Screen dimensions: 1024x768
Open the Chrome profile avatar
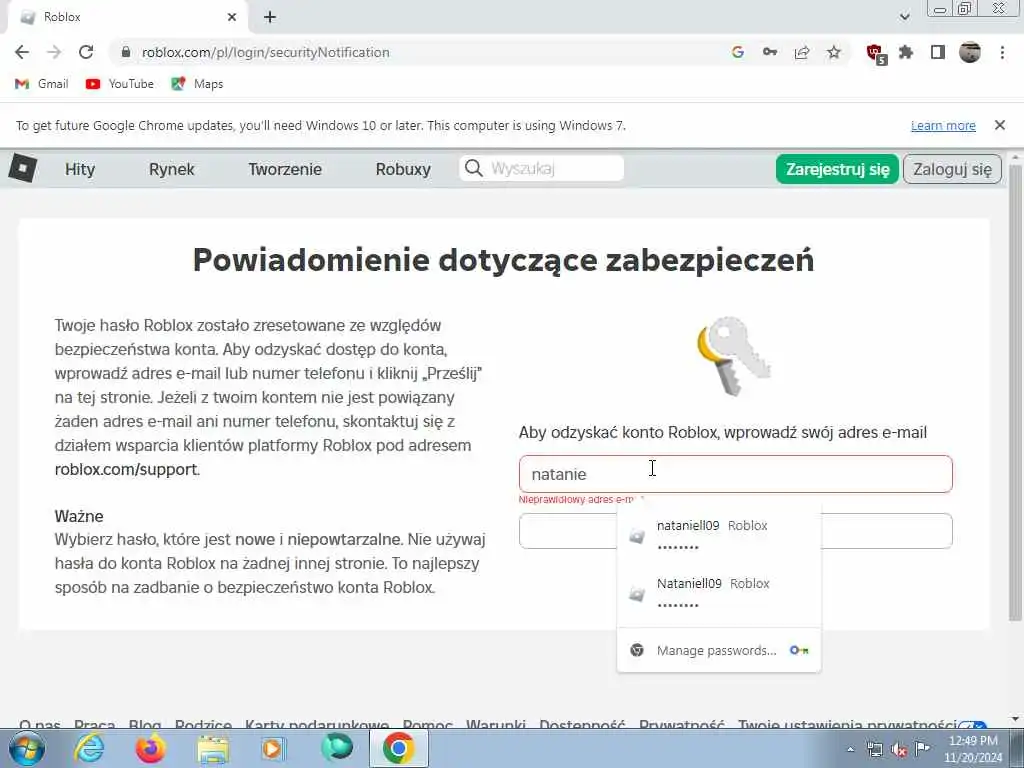pos(970,52)
